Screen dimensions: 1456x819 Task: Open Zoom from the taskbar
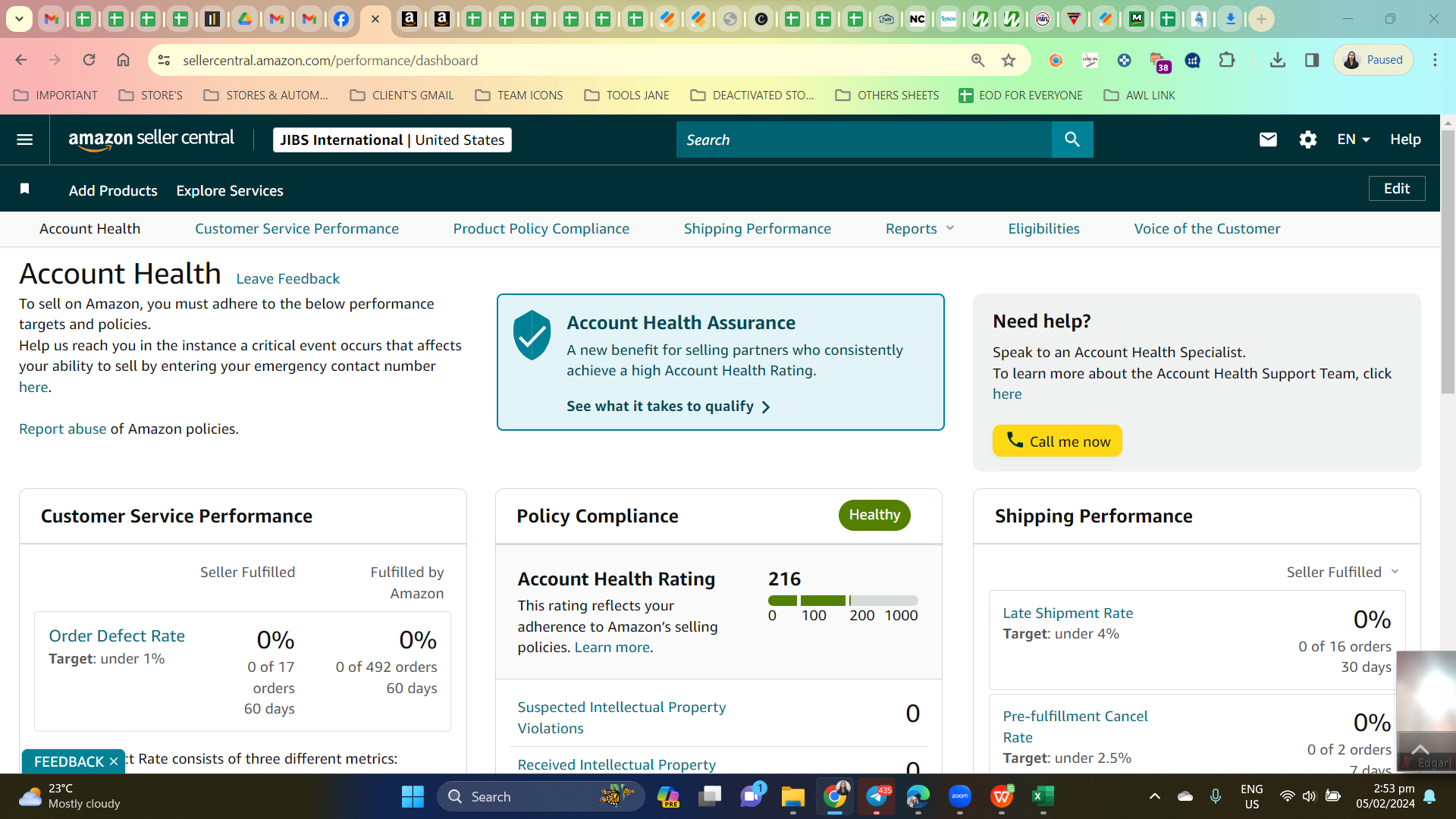(959, 796)
